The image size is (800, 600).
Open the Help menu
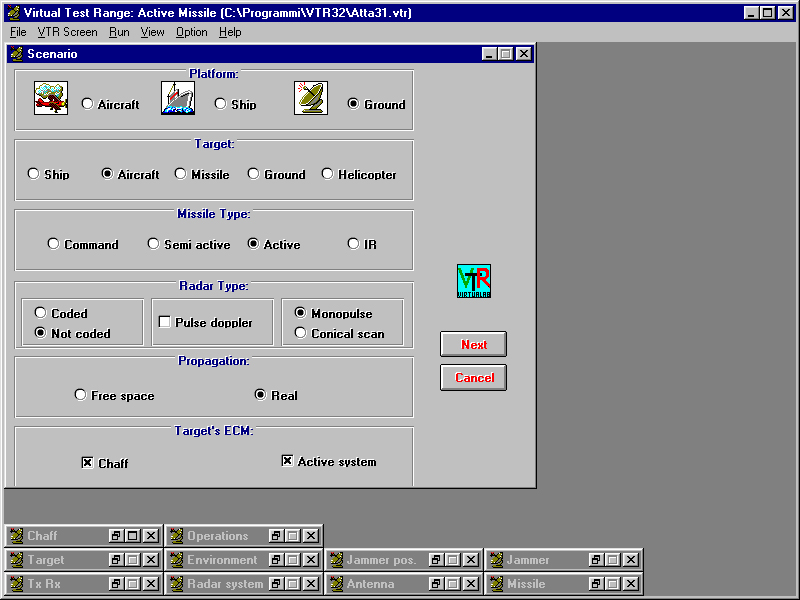[230, 32]
